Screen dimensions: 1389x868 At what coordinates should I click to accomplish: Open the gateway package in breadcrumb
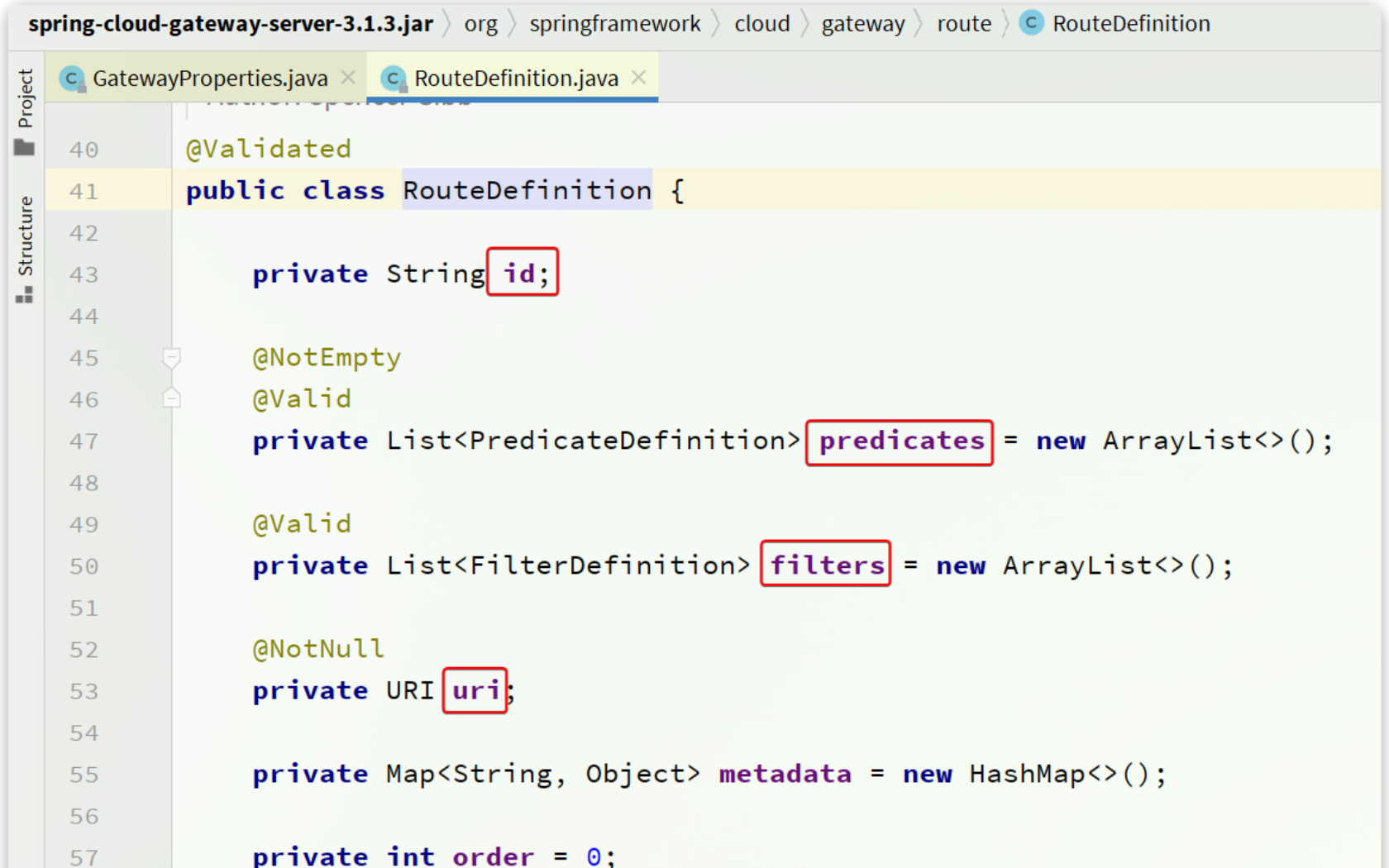click(x=862, y=24)
